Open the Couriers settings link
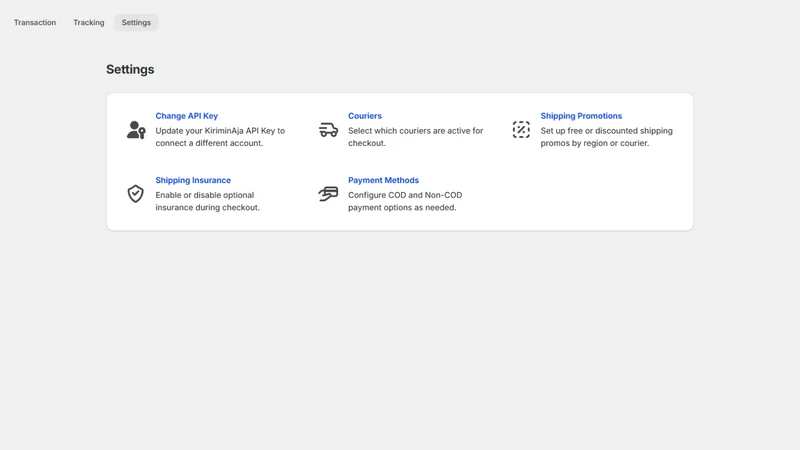This screenshot has width=800, height=450. 365,116
